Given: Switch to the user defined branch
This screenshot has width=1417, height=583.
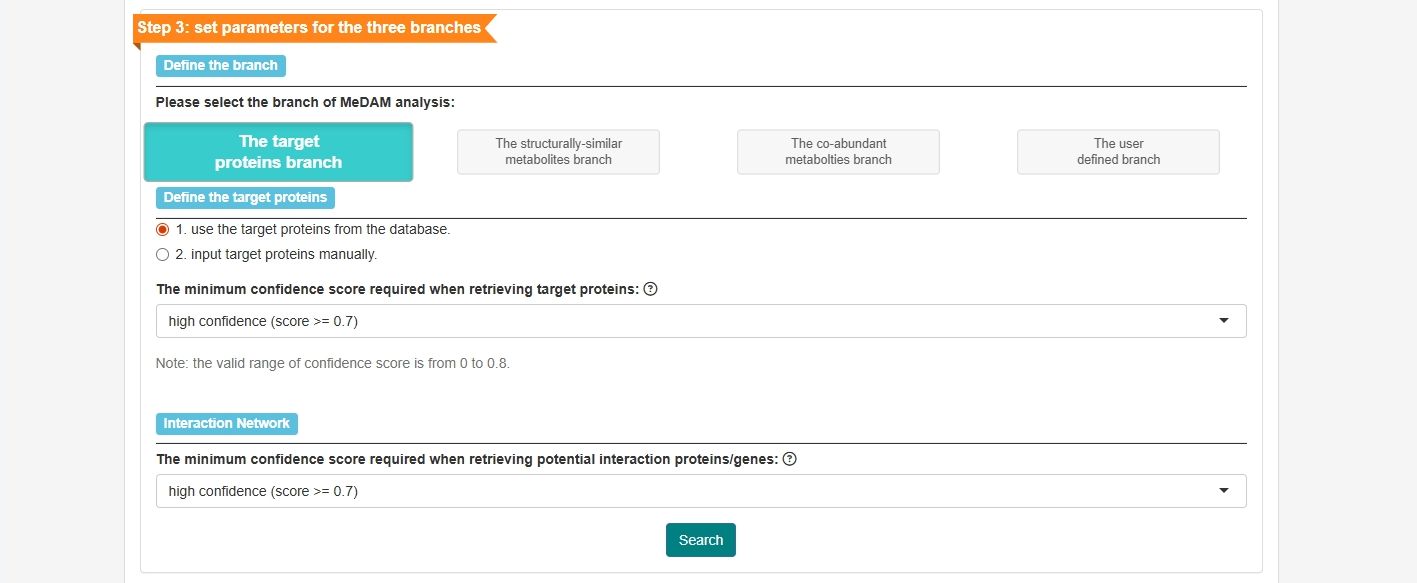Looking at the screenshot, I should click(x=1118, y=152).
